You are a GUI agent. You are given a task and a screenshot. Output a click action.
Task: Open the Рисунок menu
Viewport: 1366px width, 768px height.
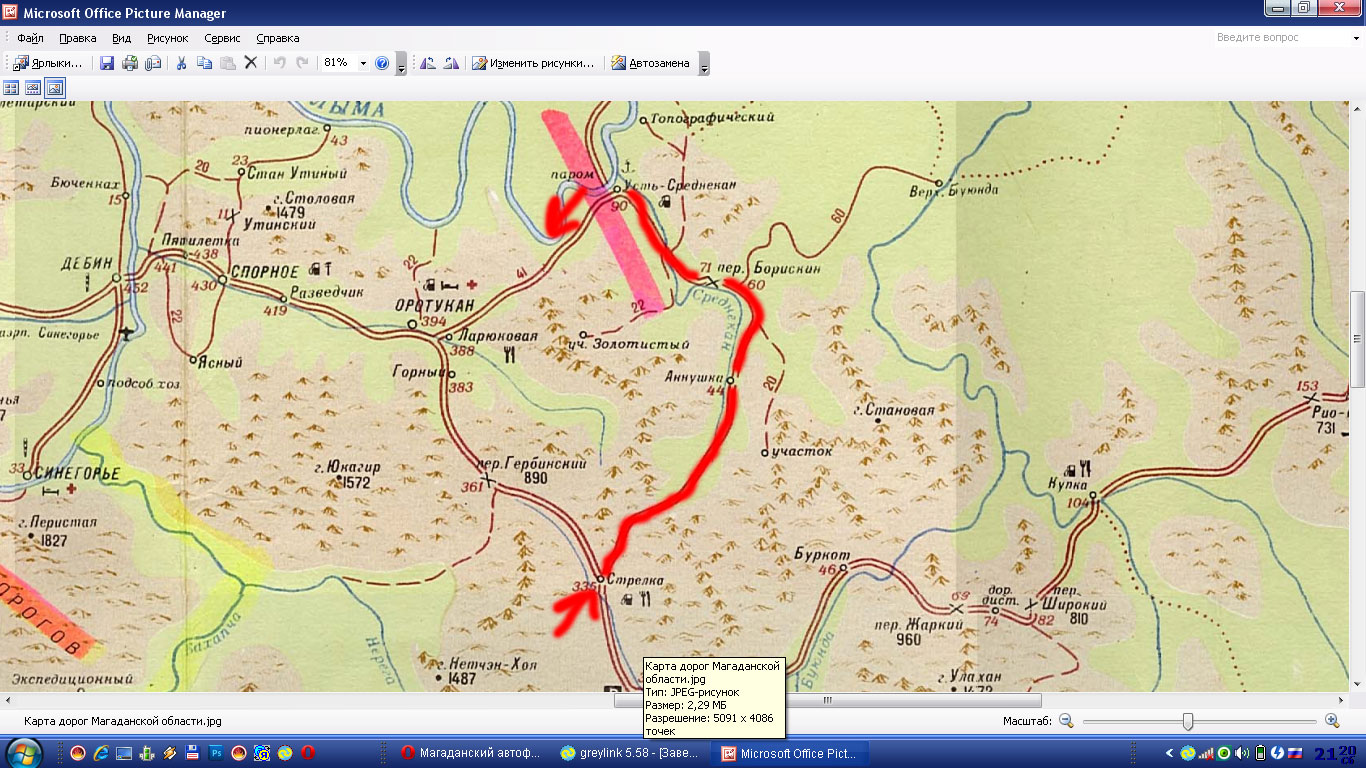coord(167,38)
